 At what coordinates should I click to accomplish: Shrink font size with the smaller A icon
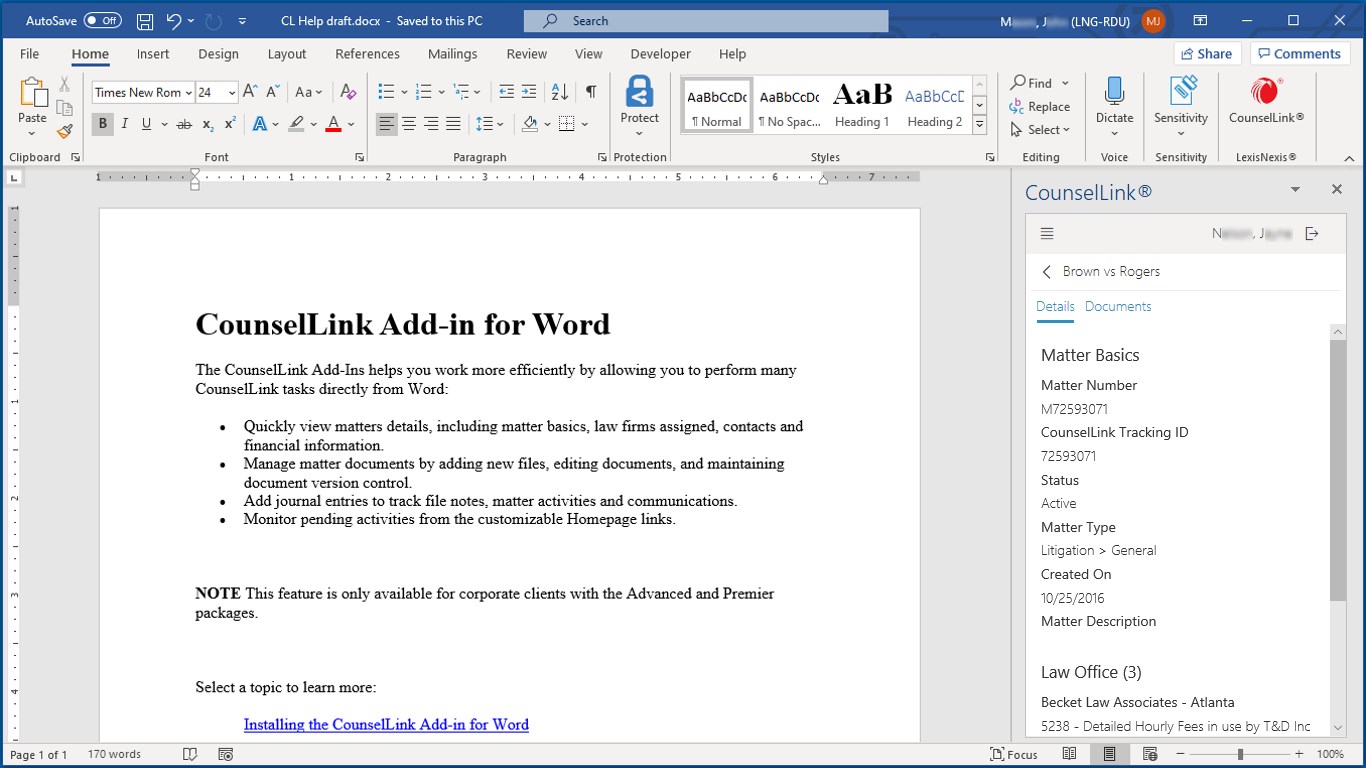tap(273, 92)
